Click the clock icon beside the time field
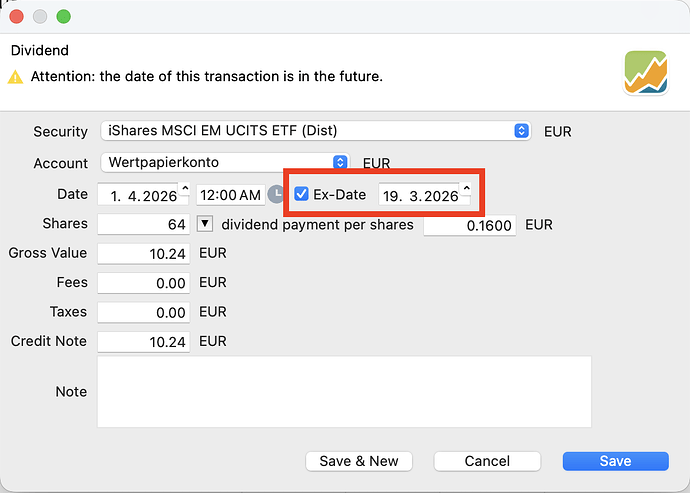690x493 pixels. point(276,194)
